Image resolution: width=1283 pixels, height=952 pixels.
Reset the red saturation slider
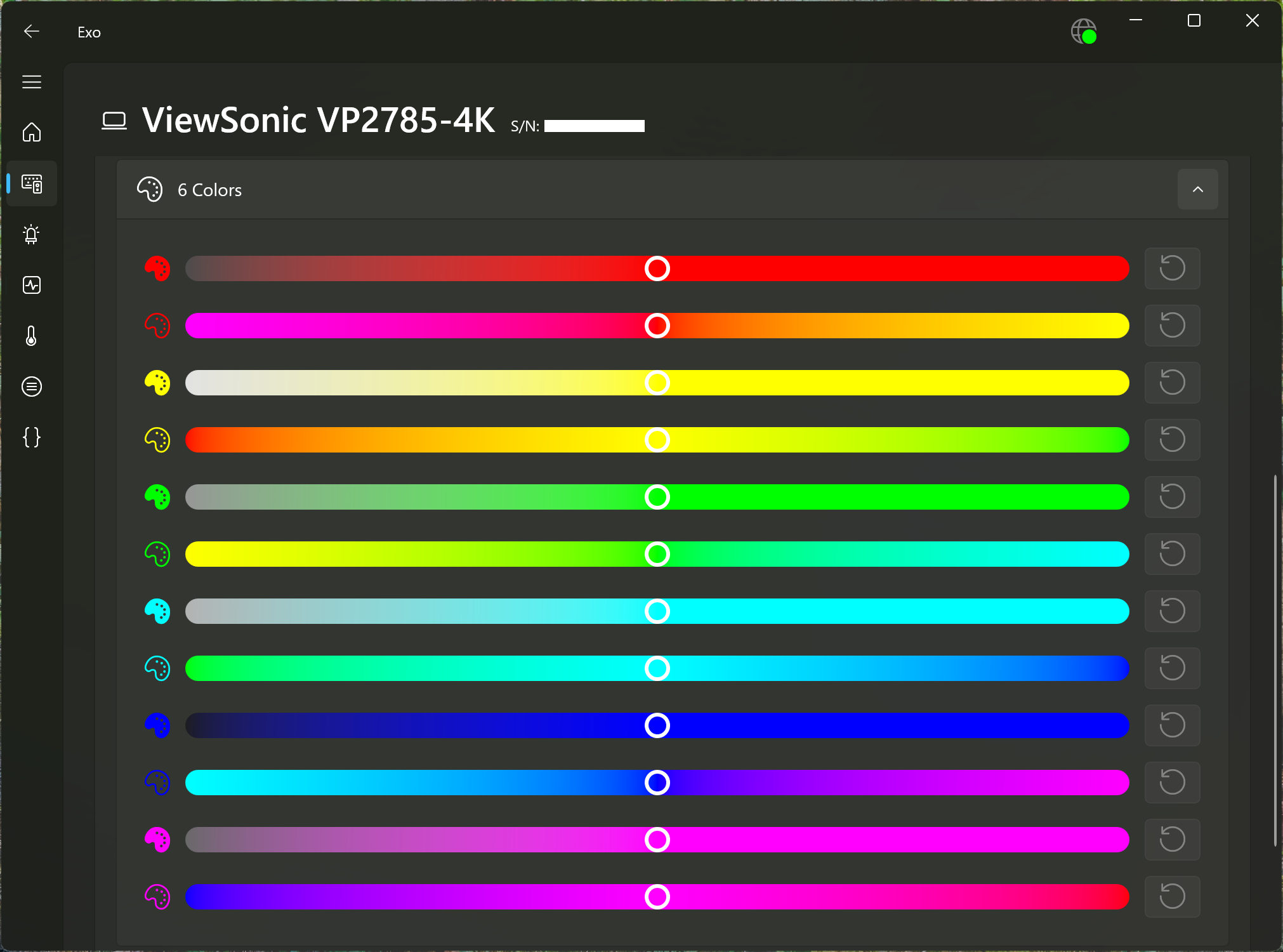click(x=1172, y=268)
